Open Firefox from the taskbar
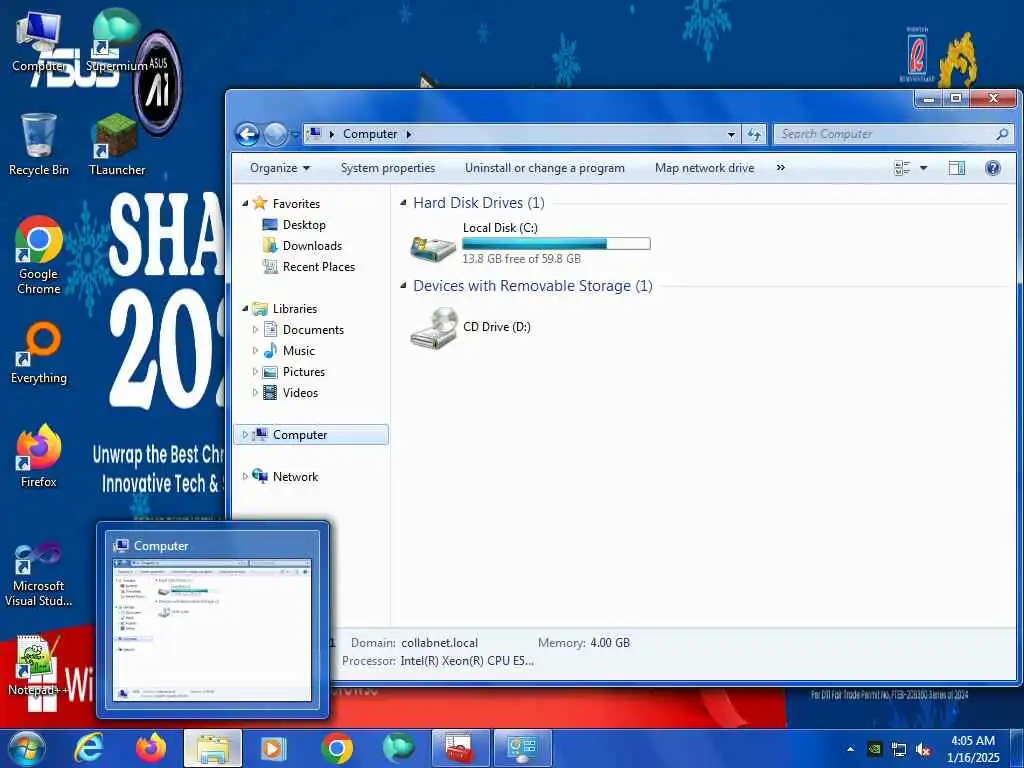The height and width of the screenshot is (768, 1024). pyautogui.click(x=151, y=748)
